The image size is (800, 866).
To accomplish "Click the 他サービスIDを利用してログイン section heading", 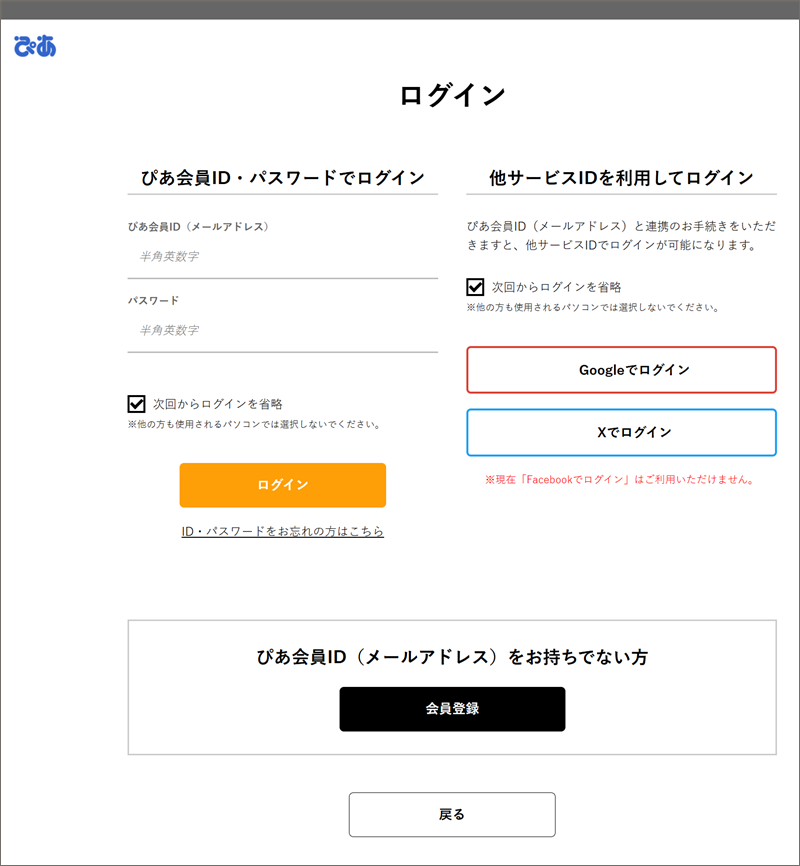I will click(621, 178).
